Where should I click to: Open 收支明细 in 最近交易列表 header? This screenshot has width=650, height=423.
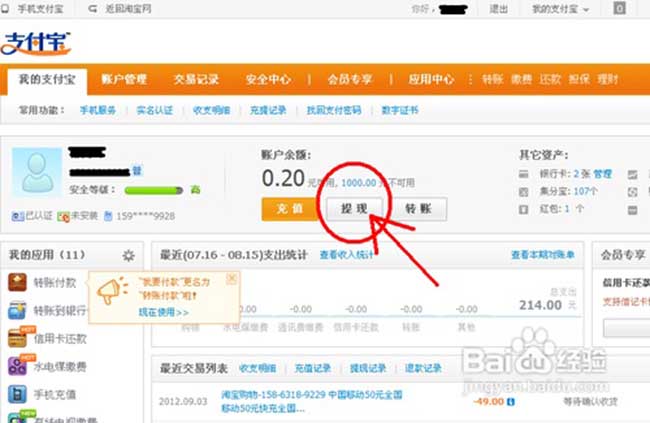[x=257, y=368]
